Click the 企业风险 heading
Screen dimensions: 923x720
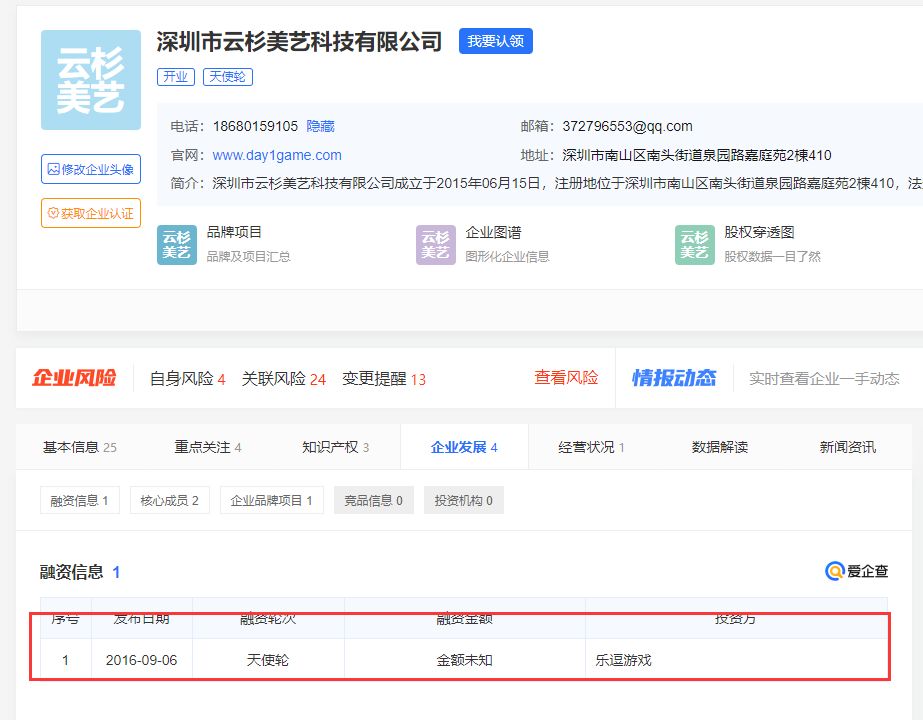pyautogui.click(x=74, y=378)
